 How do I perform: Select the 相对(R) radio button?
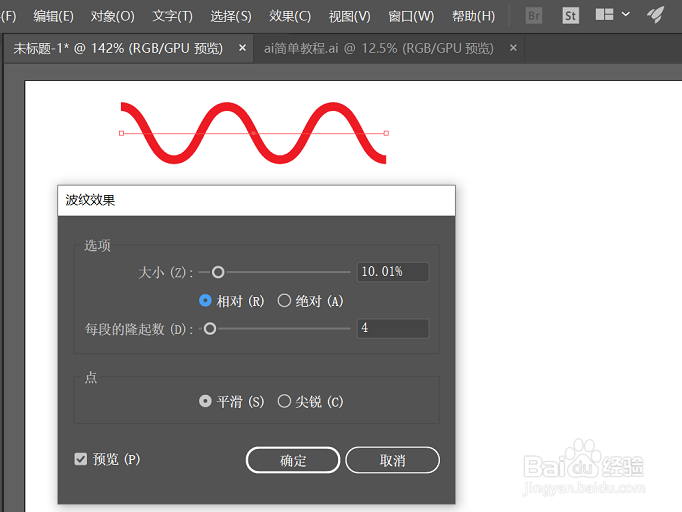(x=205, y=301)
